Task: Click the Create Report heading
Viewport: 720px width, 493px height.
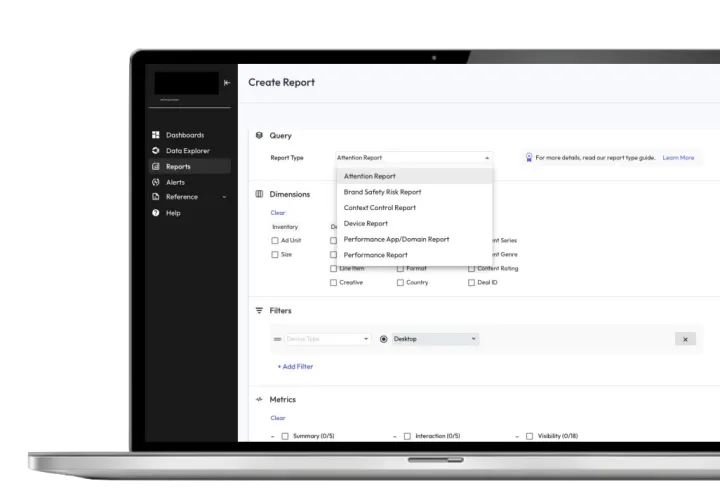Action: [281, 82]
